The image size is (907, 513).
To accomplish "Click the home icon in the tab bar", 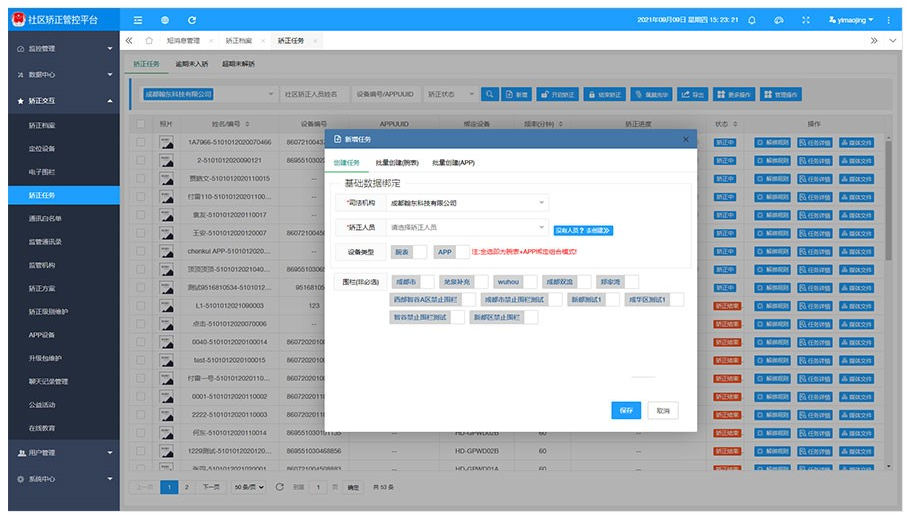I will [149, 40].
